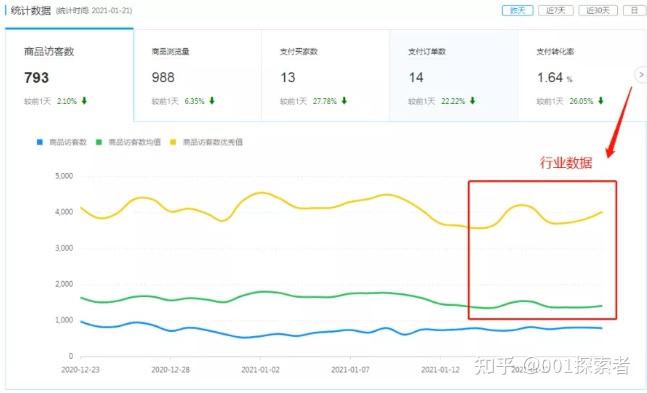Click the down arrow beside 27.78%

coord(344,101)
